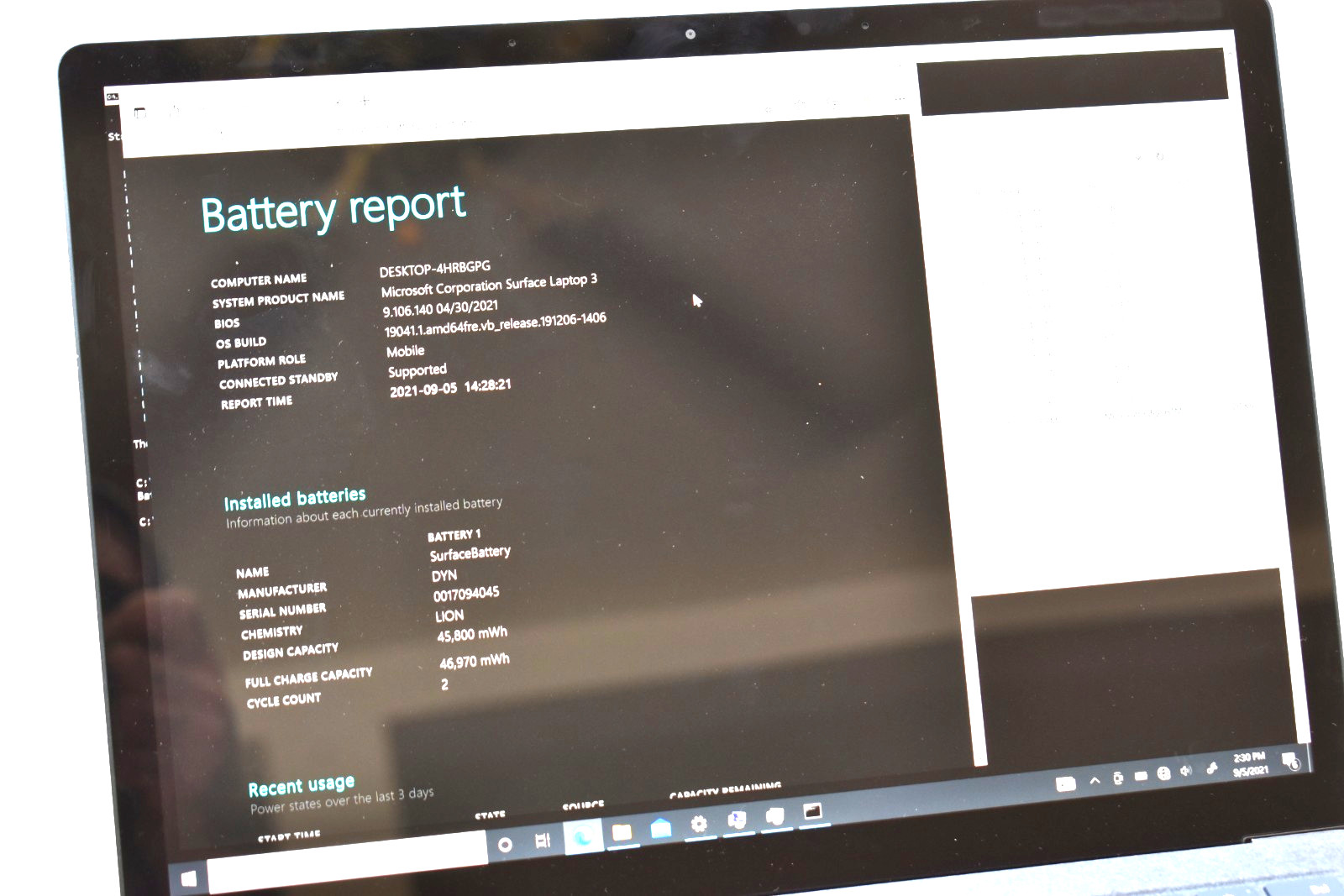Select report time 2021-09-05 14:28:21
Image resolution: width=1344 pixels, height=896 pixels.
tap(450, 388)
